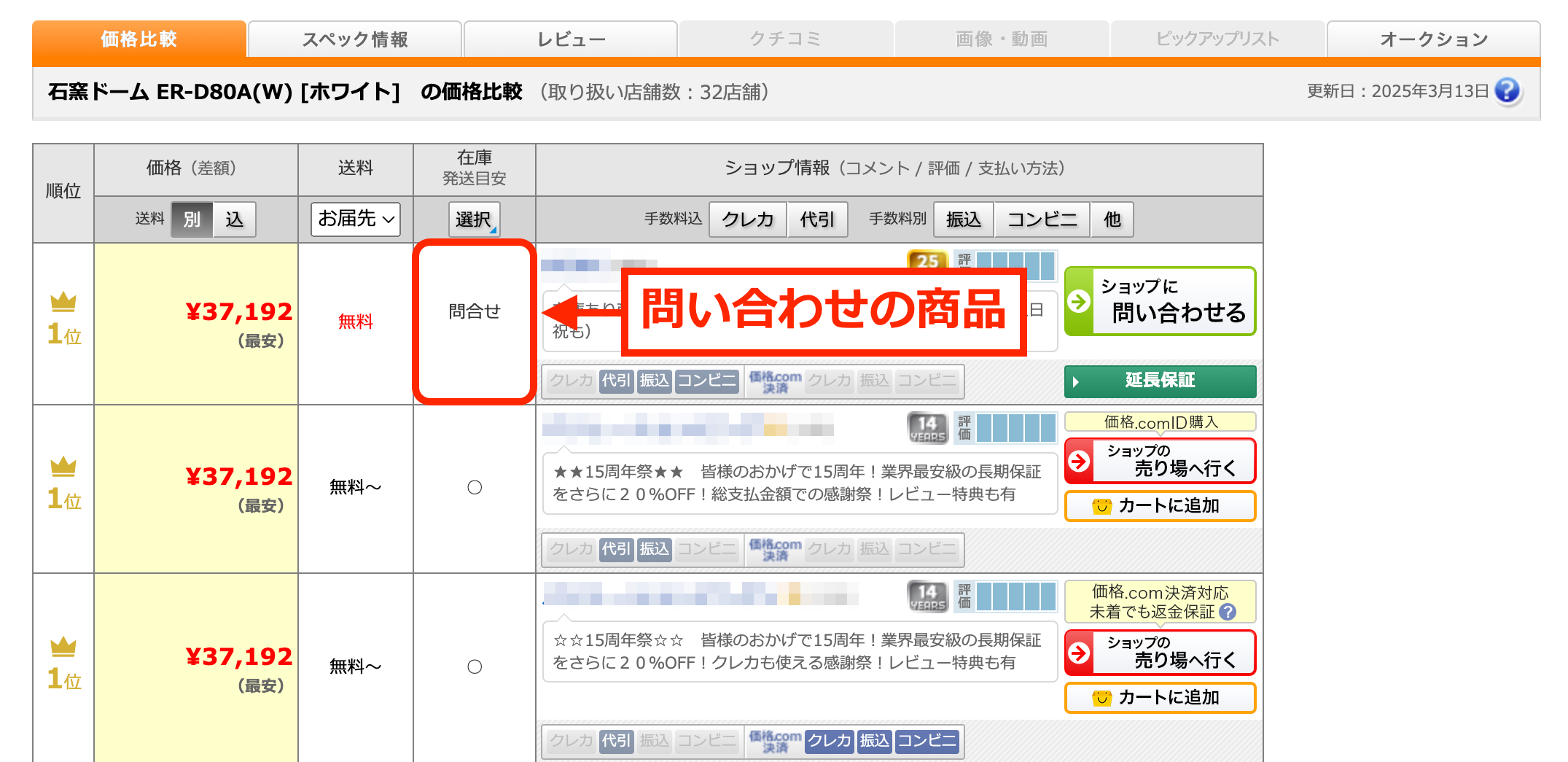Click the green arrow on shop inquiry button
1568x762 pixels.
[x=1080, y=301]
